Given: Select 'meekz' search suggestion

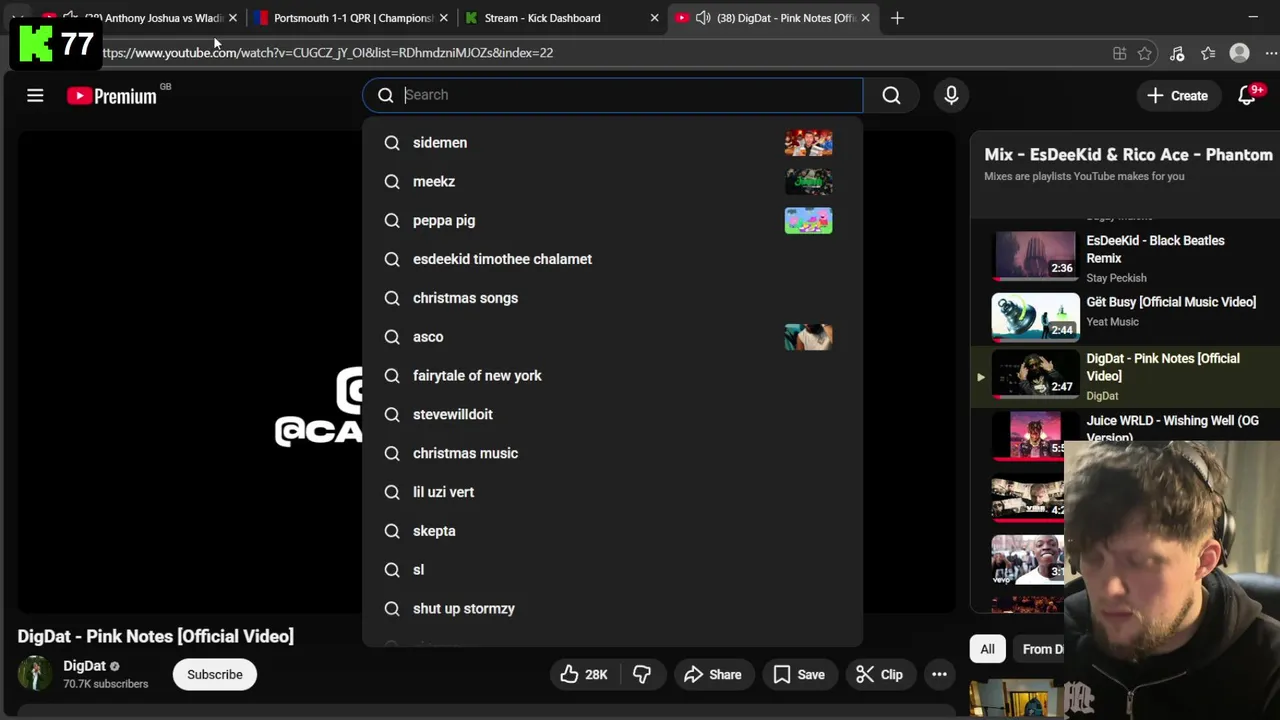Looking at the screenshot, I should [x=612, y=182].
